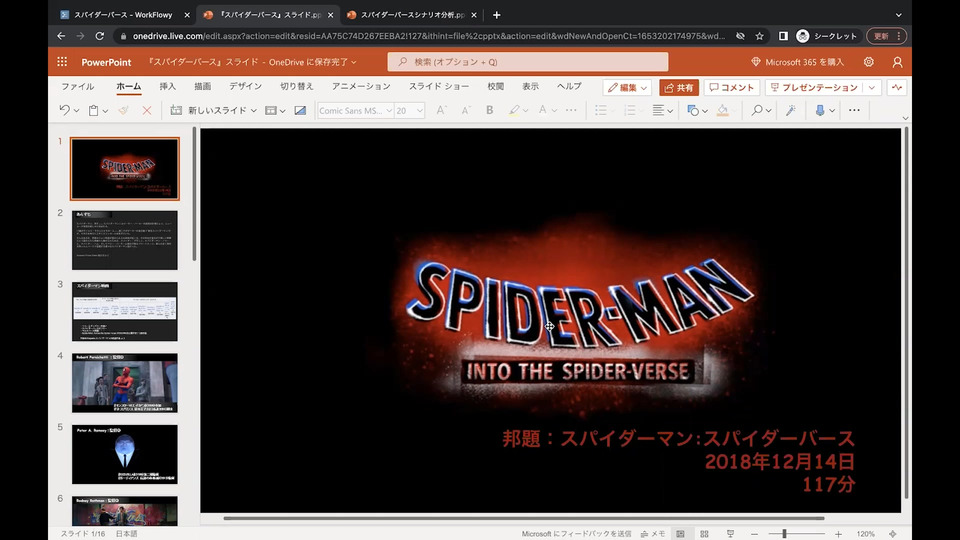Click the Microsoft にフィードバックを送信 link

pyautogui.click(x=576, y=534)
